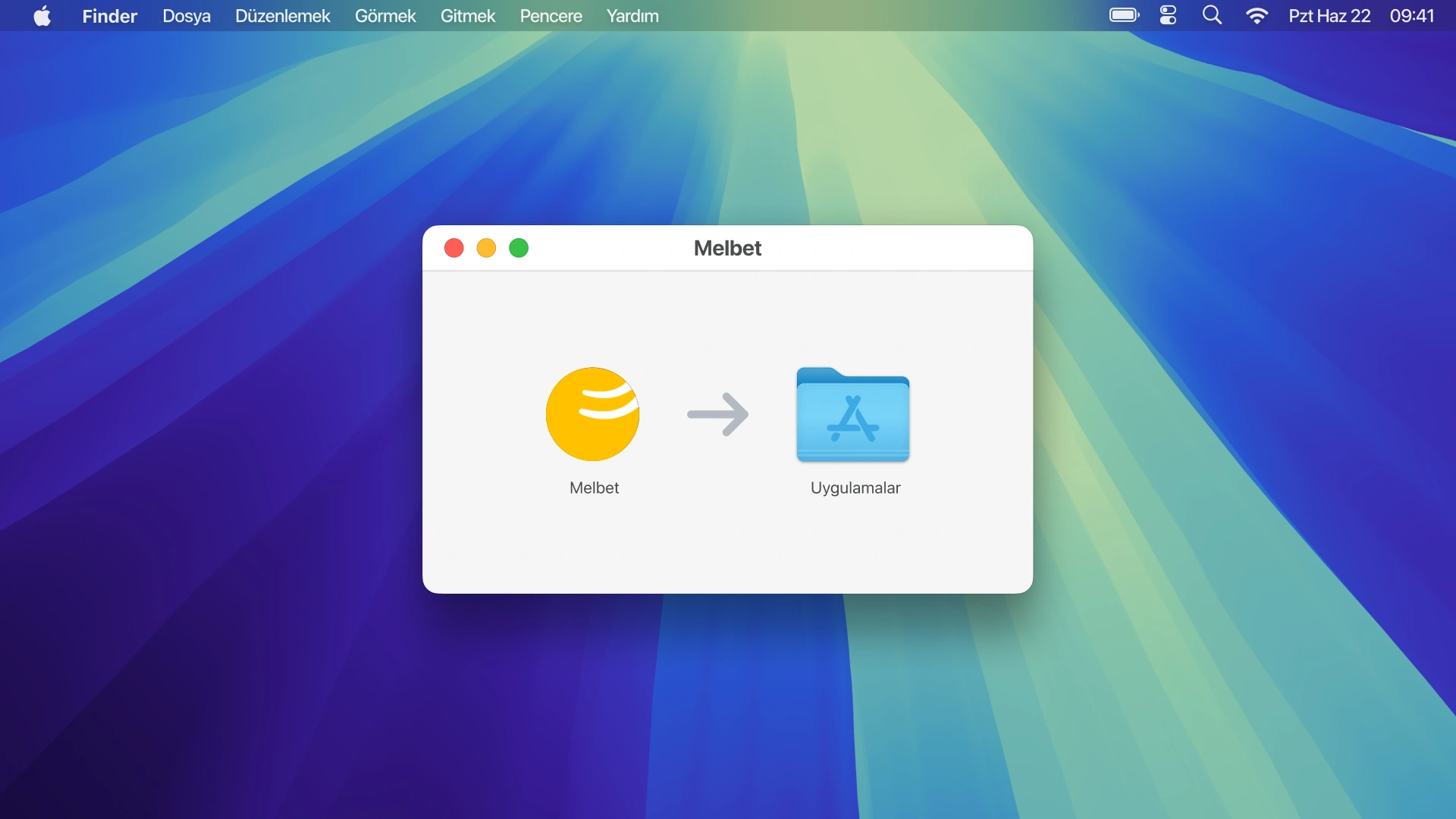Open Control Center in menu bar
This screenshot has width=1456, height=819.
(x=1169, y=16)
